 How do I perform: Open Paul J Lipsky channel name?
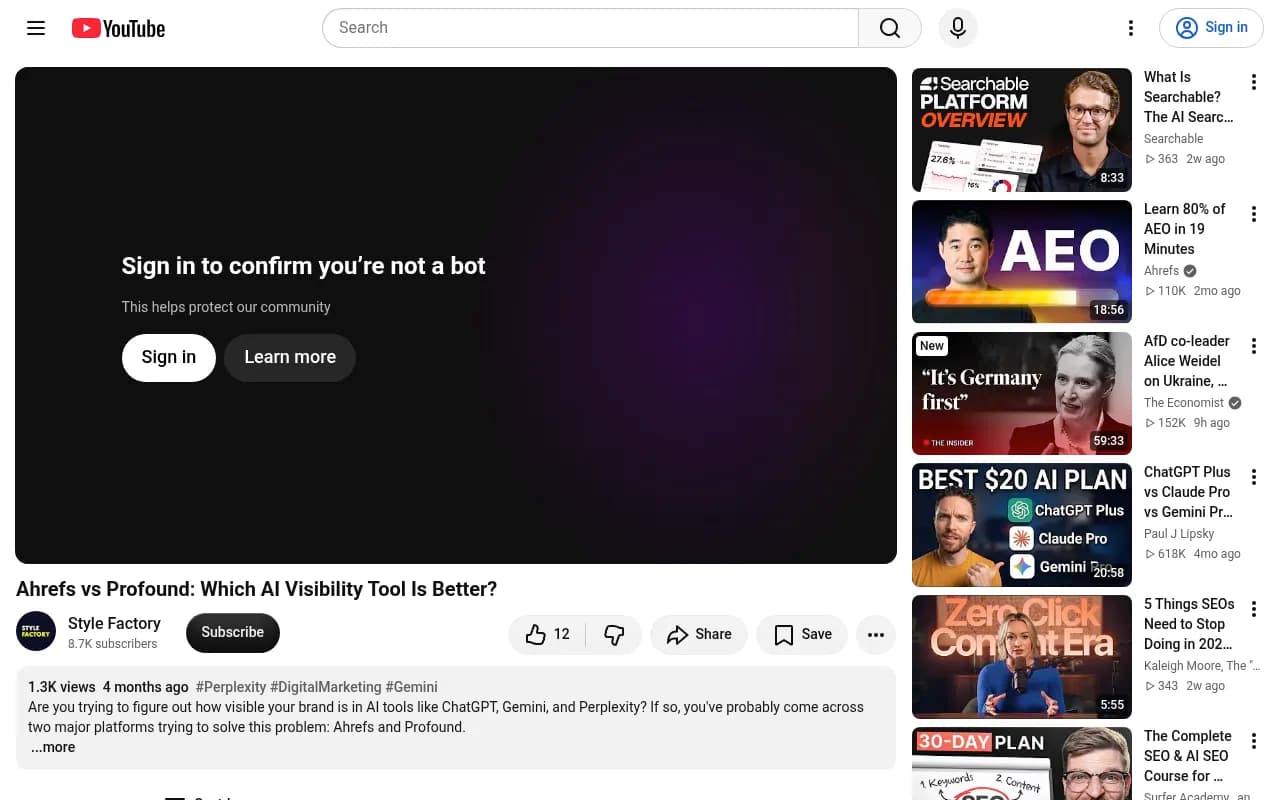1179,534
